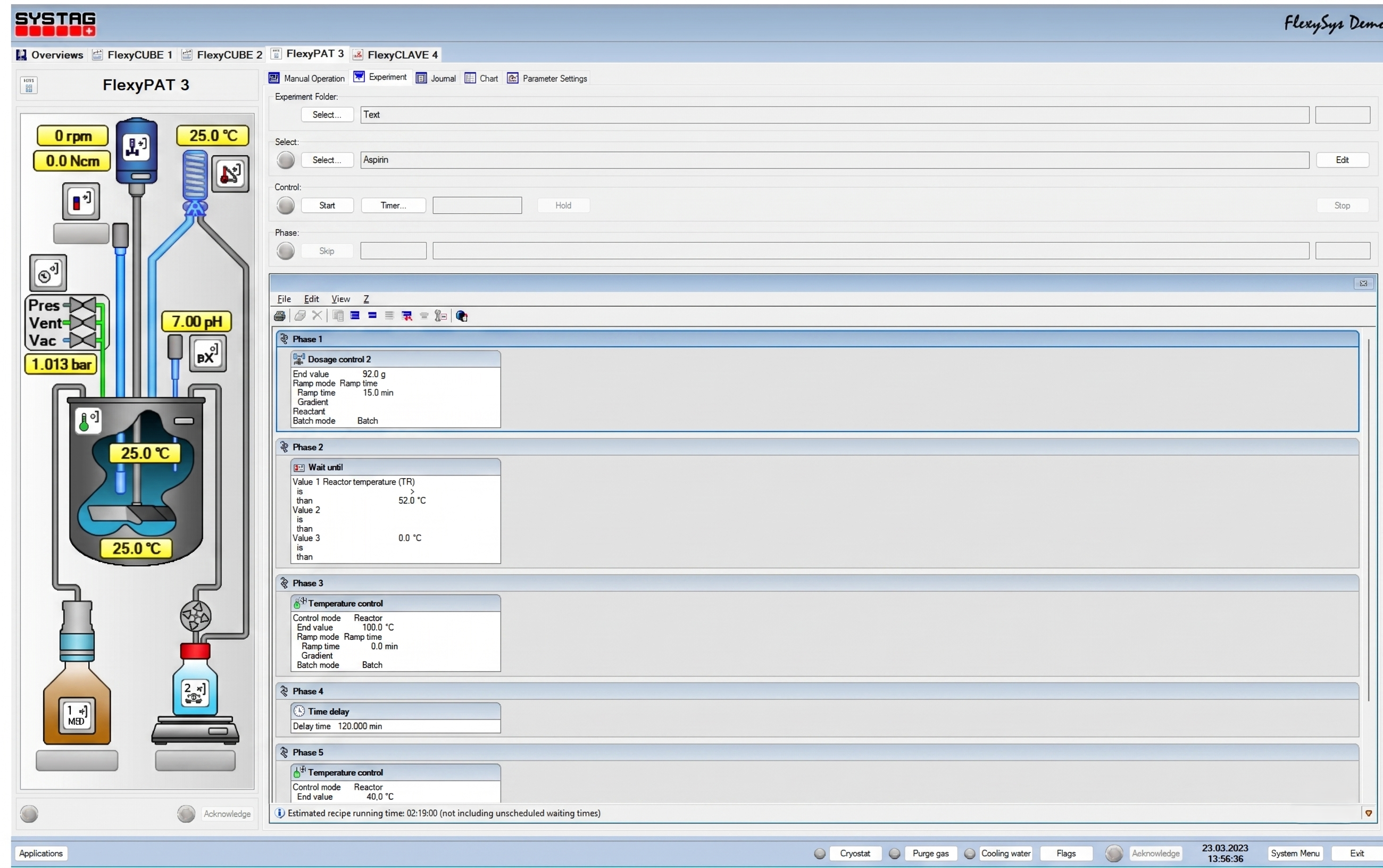Viewport: 1383px width, 868px height.
Task: Toggle the Purge gas indicator lamp
Action: [x=895, y=854]
